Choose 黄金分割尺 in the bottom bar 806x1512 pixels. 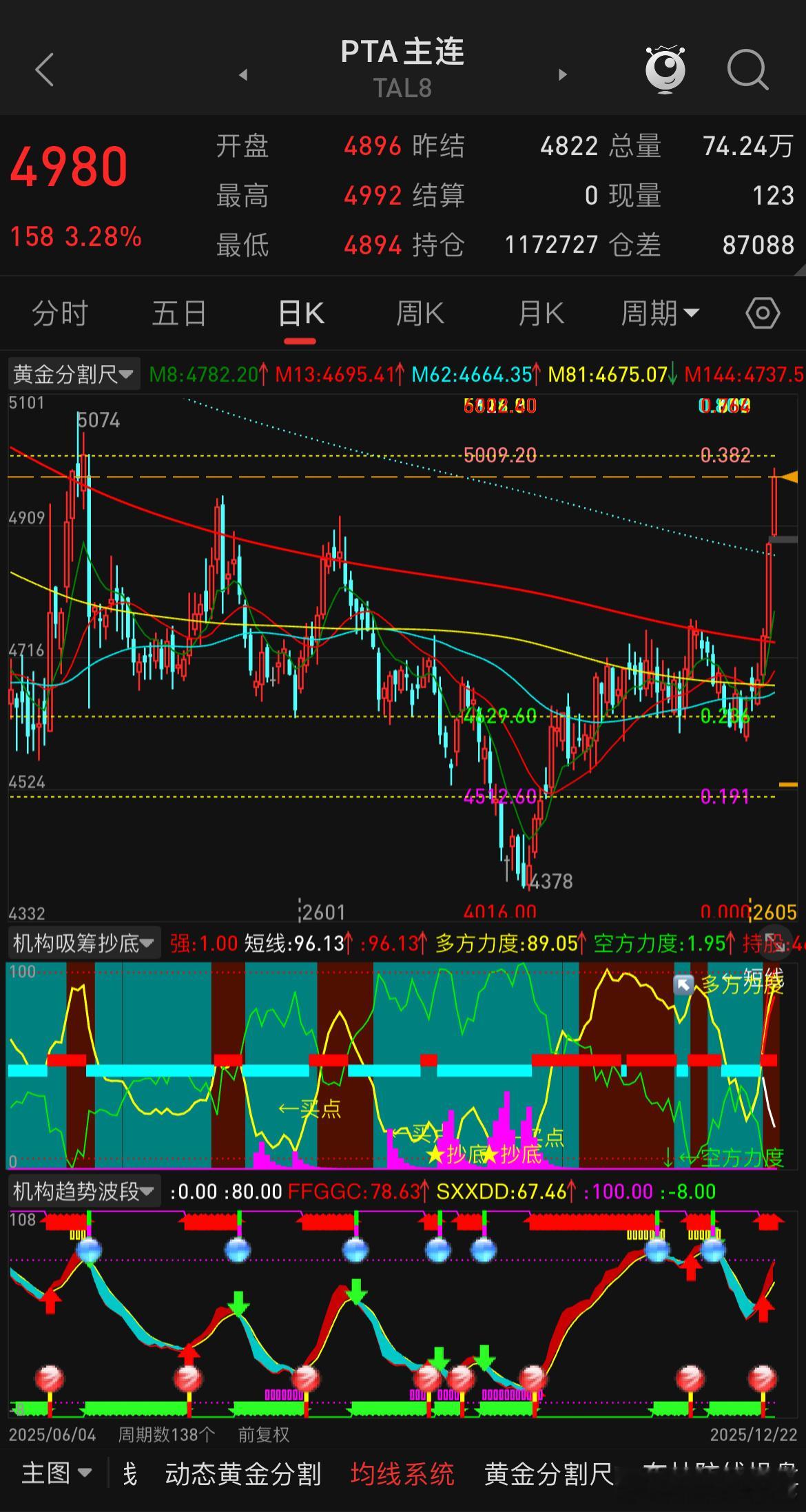549,1473
